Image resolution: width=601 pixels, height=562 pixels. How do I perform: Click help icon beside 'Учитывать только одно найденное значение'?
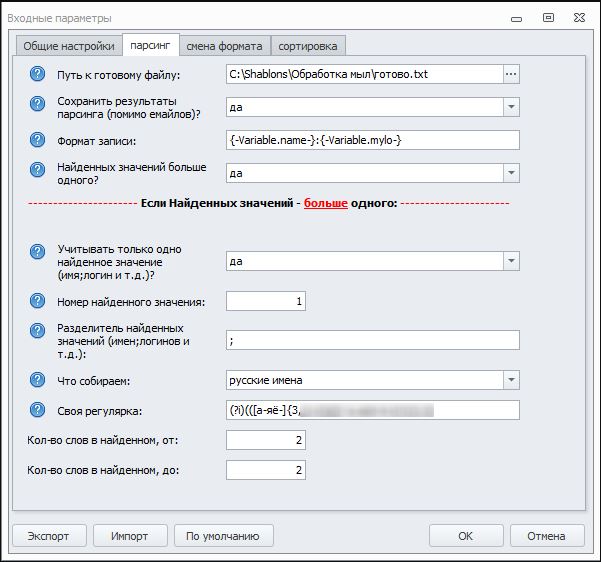38,251
